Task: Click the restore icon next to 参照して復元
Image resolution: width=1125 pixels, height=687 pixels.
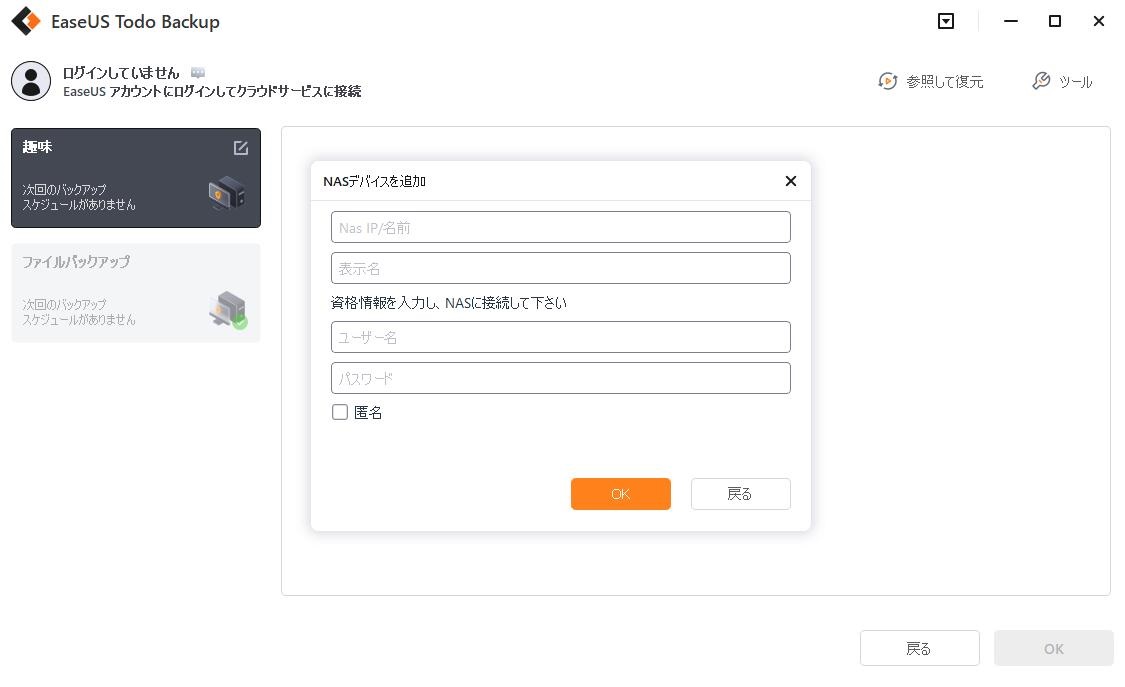Action: point(888,82)
